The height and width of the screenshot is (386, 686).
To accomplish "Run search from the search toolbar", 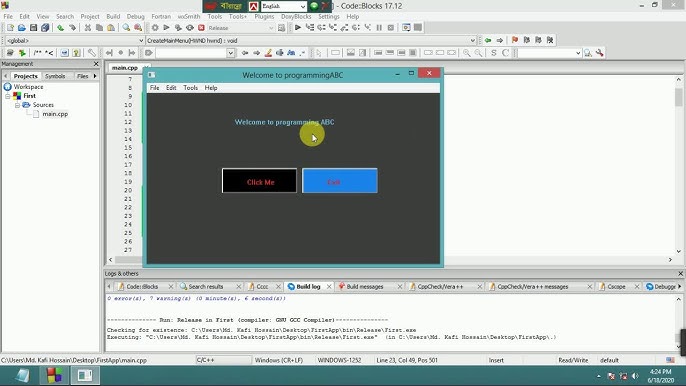I will (x=588, y=53).
